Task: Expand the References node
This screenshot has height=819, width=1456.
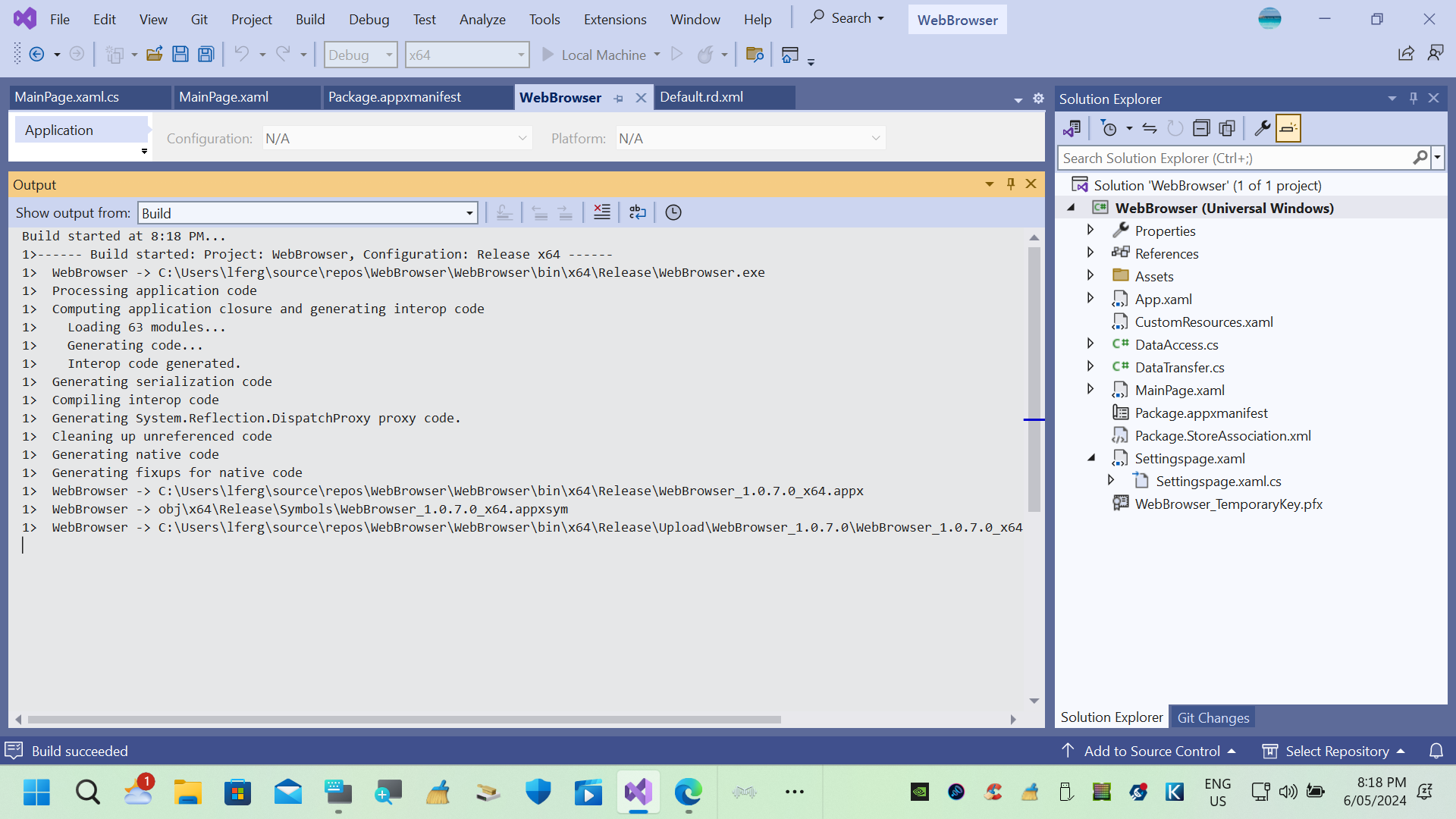Action: [x=1090, y=253]
